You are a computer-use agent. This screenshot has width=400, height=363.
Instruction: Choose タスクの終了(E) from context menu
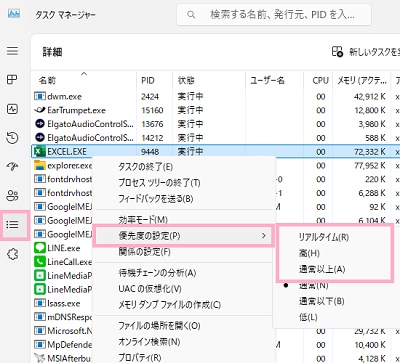click(x=146, y=167)
